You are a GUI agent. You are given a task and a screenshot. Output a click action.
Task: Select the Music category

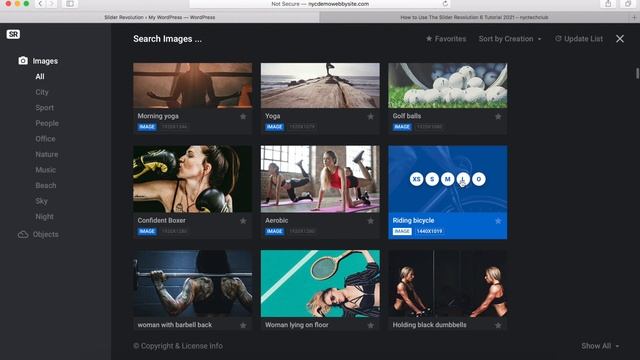pos(45,170)
